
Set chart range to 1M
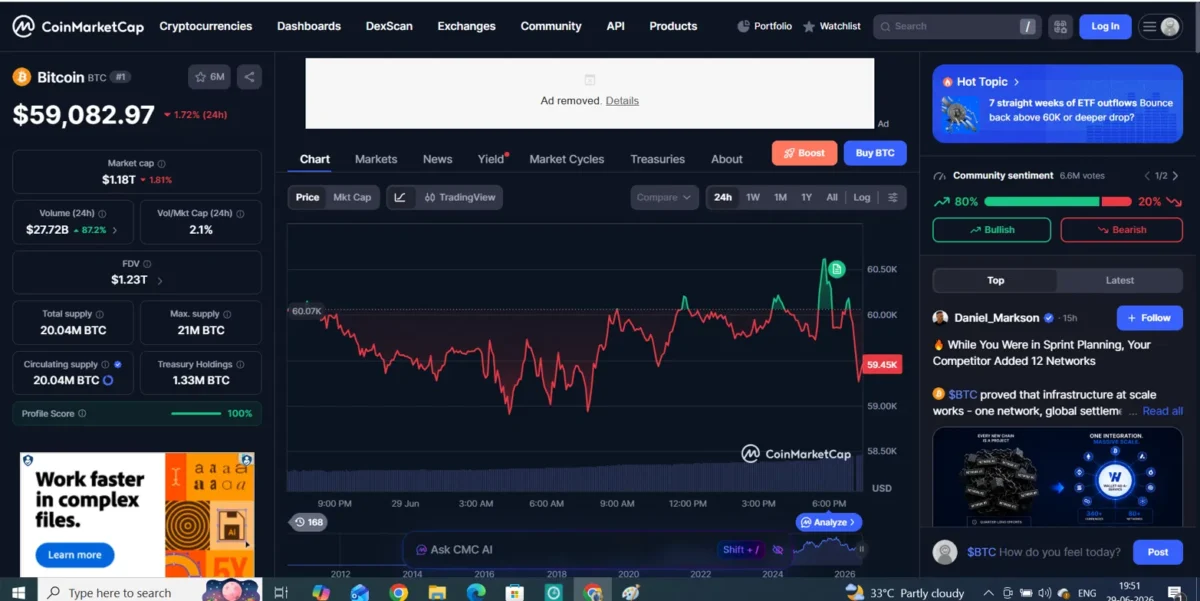780,197
